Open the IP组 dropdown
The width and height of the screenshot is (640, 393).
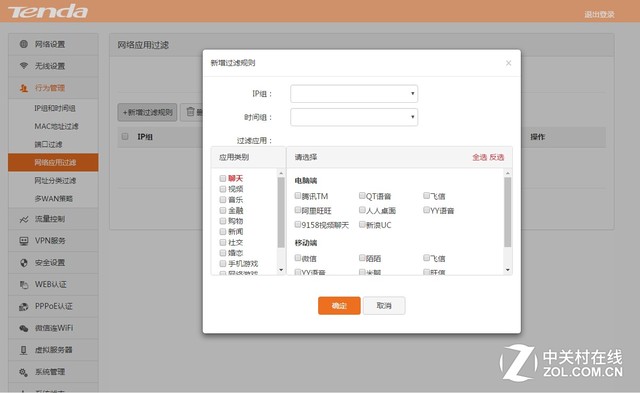point(354,94)
